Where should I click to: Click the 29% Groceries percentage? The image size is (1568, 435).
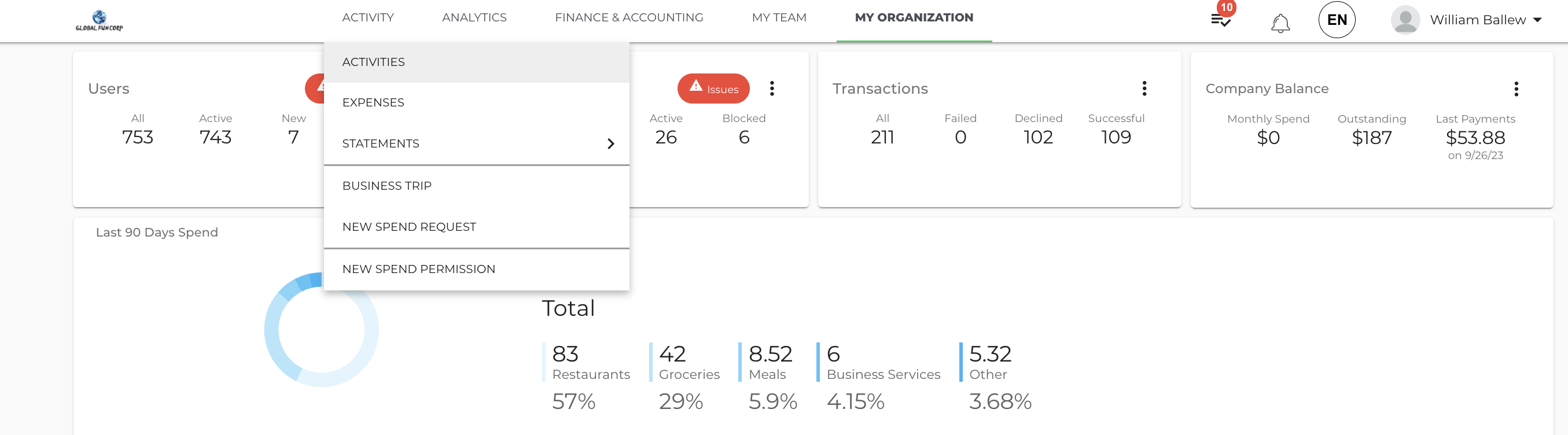pyautogui.click(x=680, y=401)
